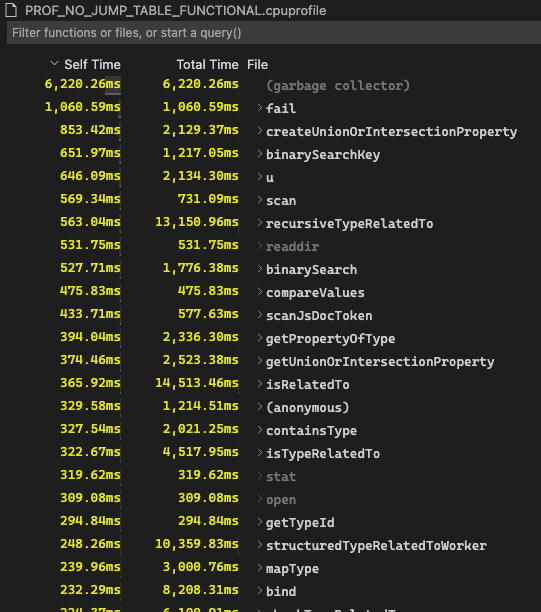
Task: Select containsType function name
Action: pyautogui.click(x=311, y=431)
